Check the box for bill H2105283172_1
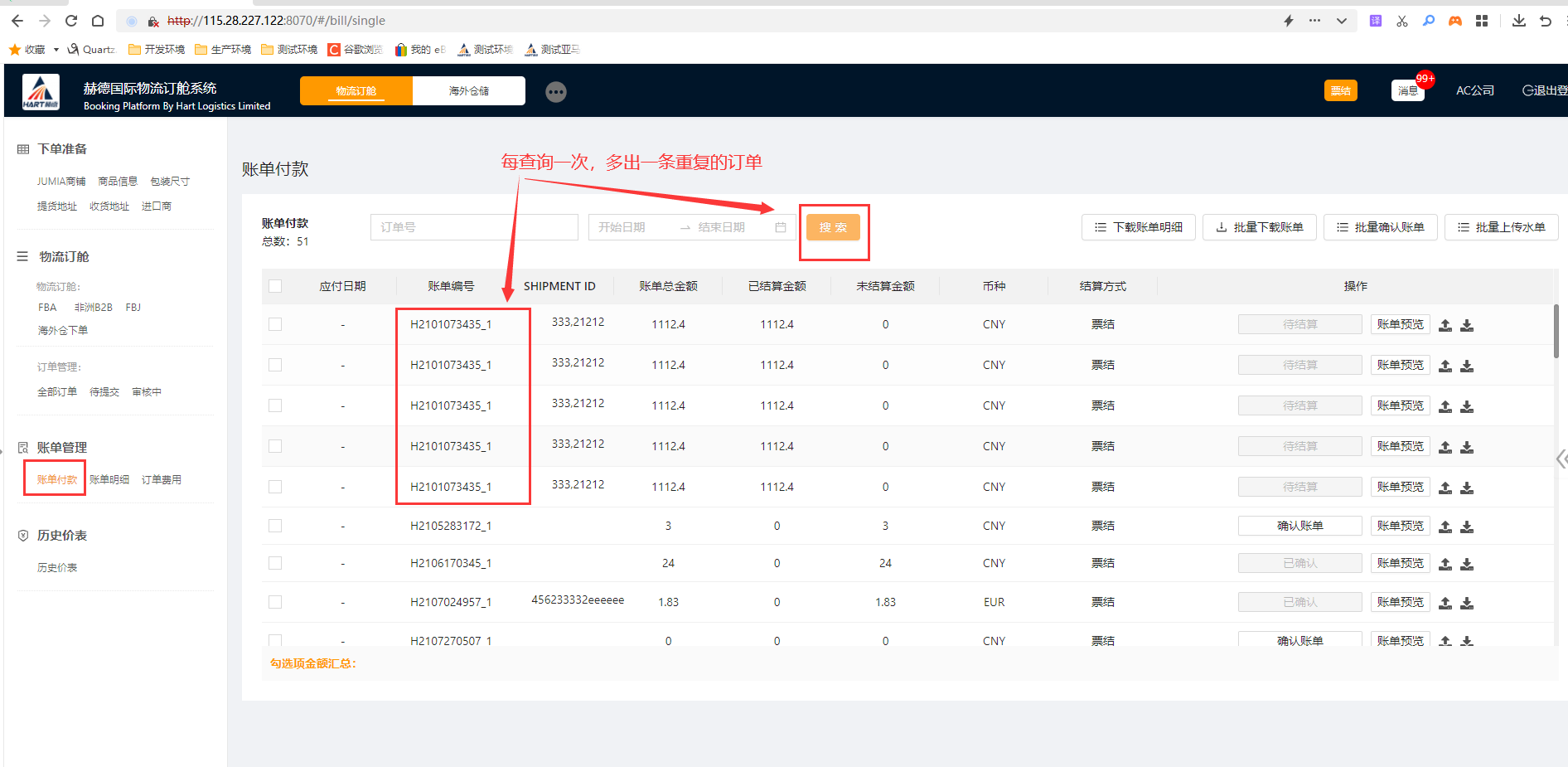This screenshot has height=767, width=1568. pos(275,526)
